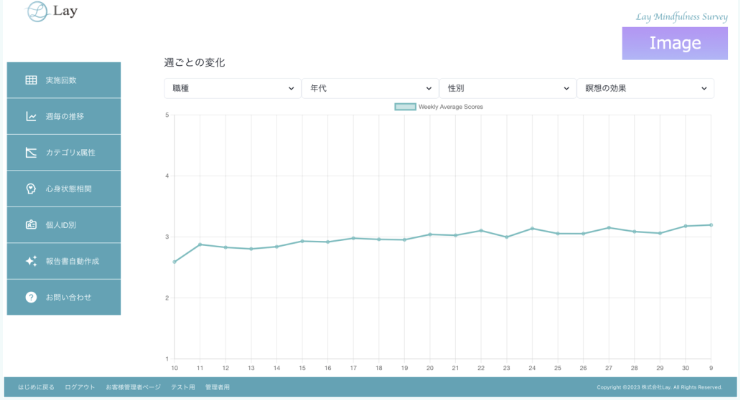Click the week 11 data point
Viewport: 740px width, 400px height.
click(200, 244)
